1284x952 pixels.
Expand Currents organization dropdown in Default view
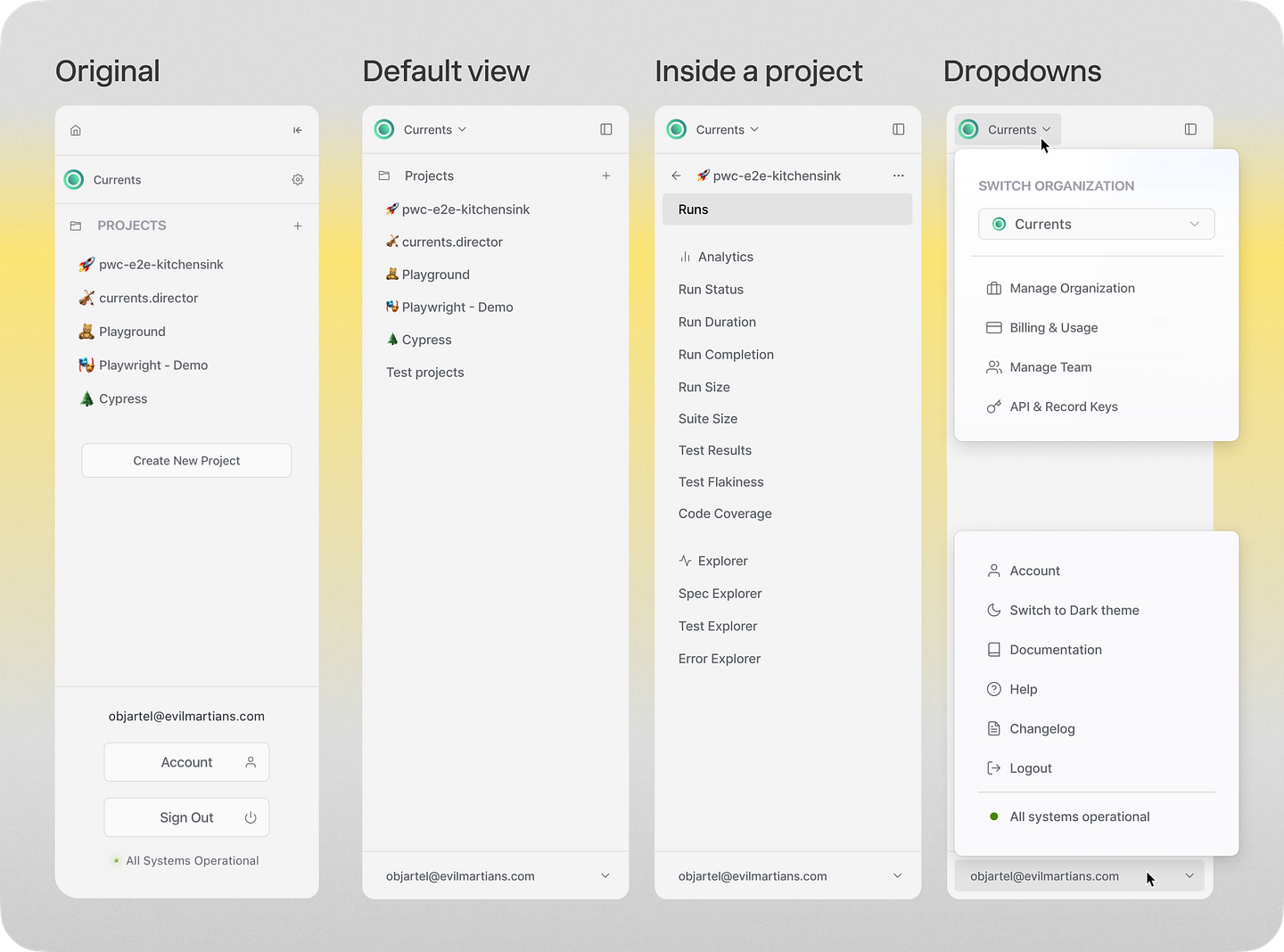(x=433, y=129)
